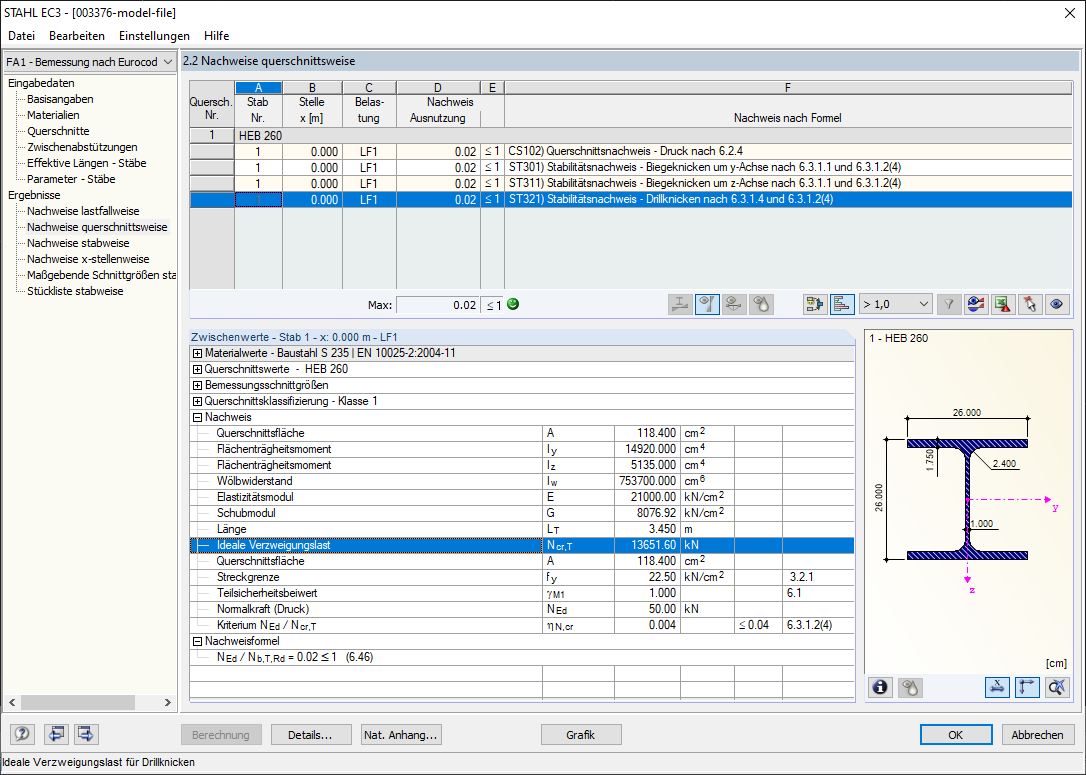
Task: Open the '> 1,0' filter dropdown
Action: pyautogui.click(x=893, y=304)
